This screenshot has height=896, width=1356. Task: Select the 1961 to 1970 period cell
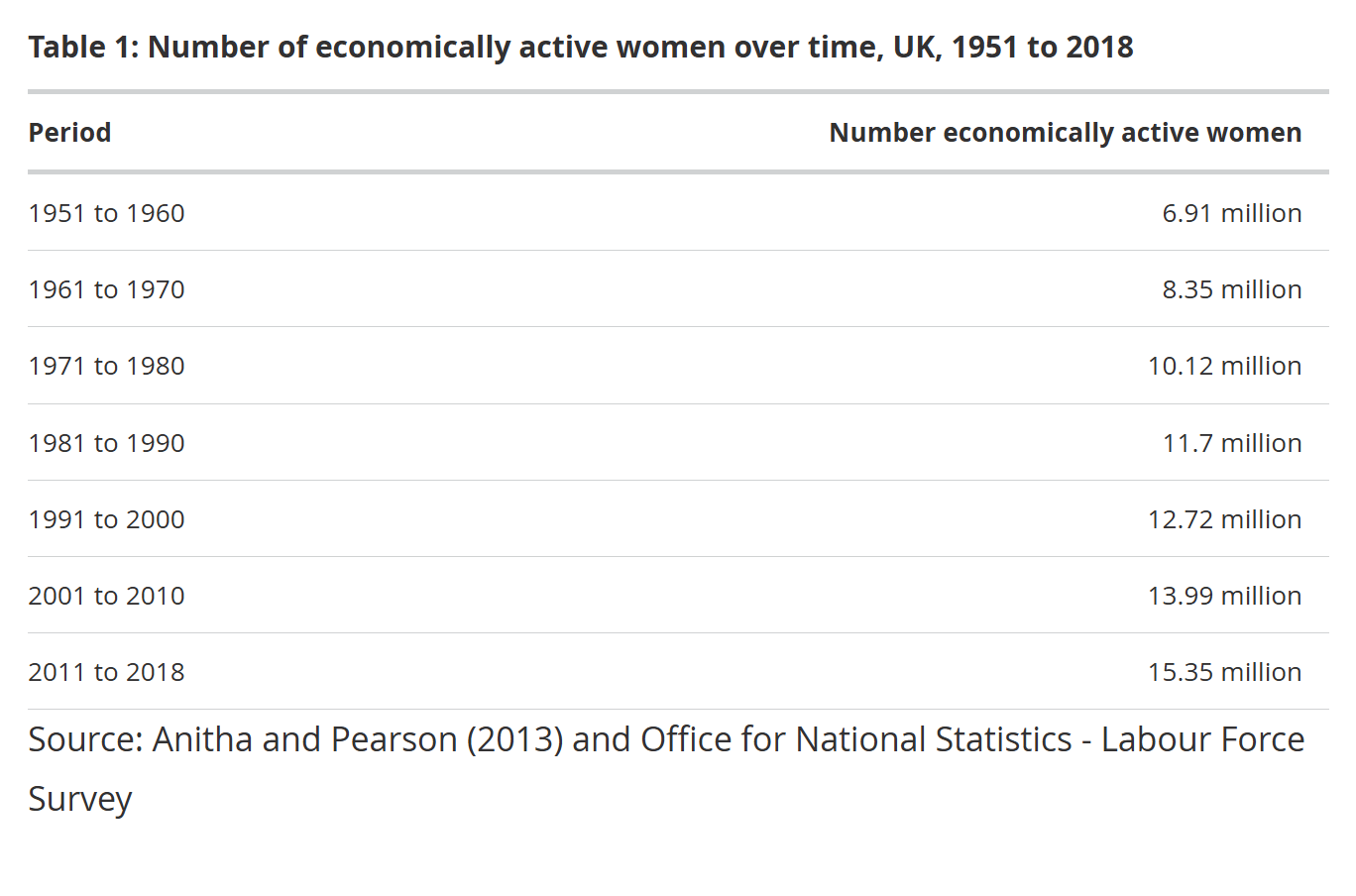pos(106,289)
